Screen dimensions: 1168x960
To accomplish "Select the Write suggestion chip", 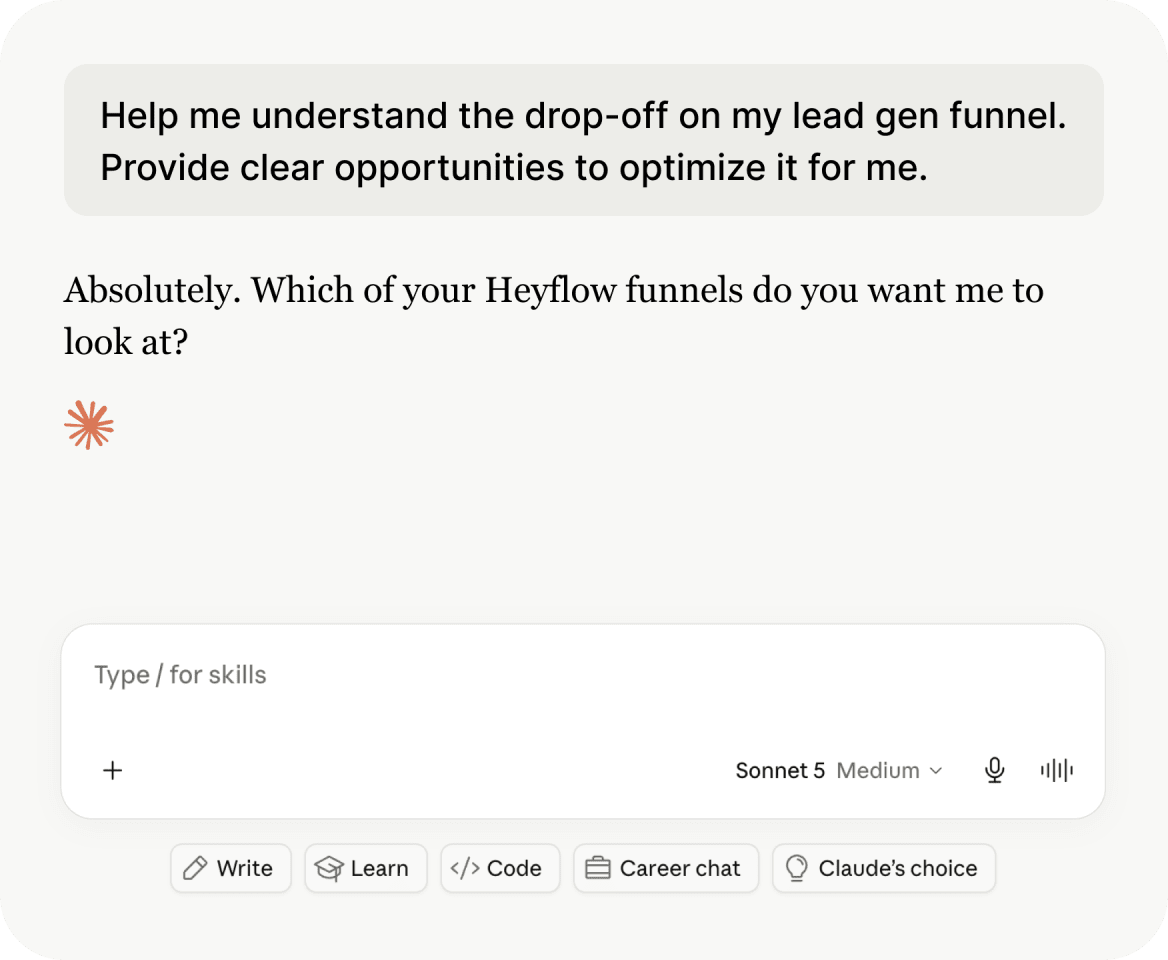I will 231,868.
